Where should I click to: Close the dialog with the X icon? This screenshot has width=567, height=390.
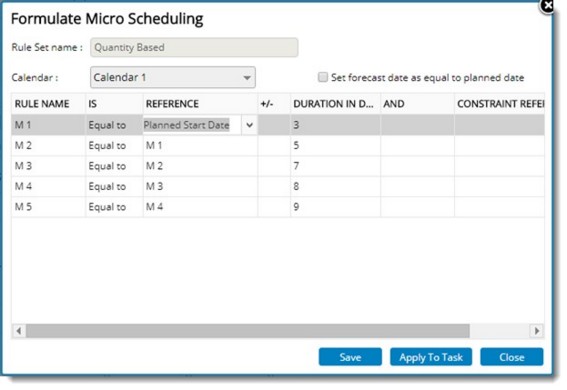click(548, 6)
